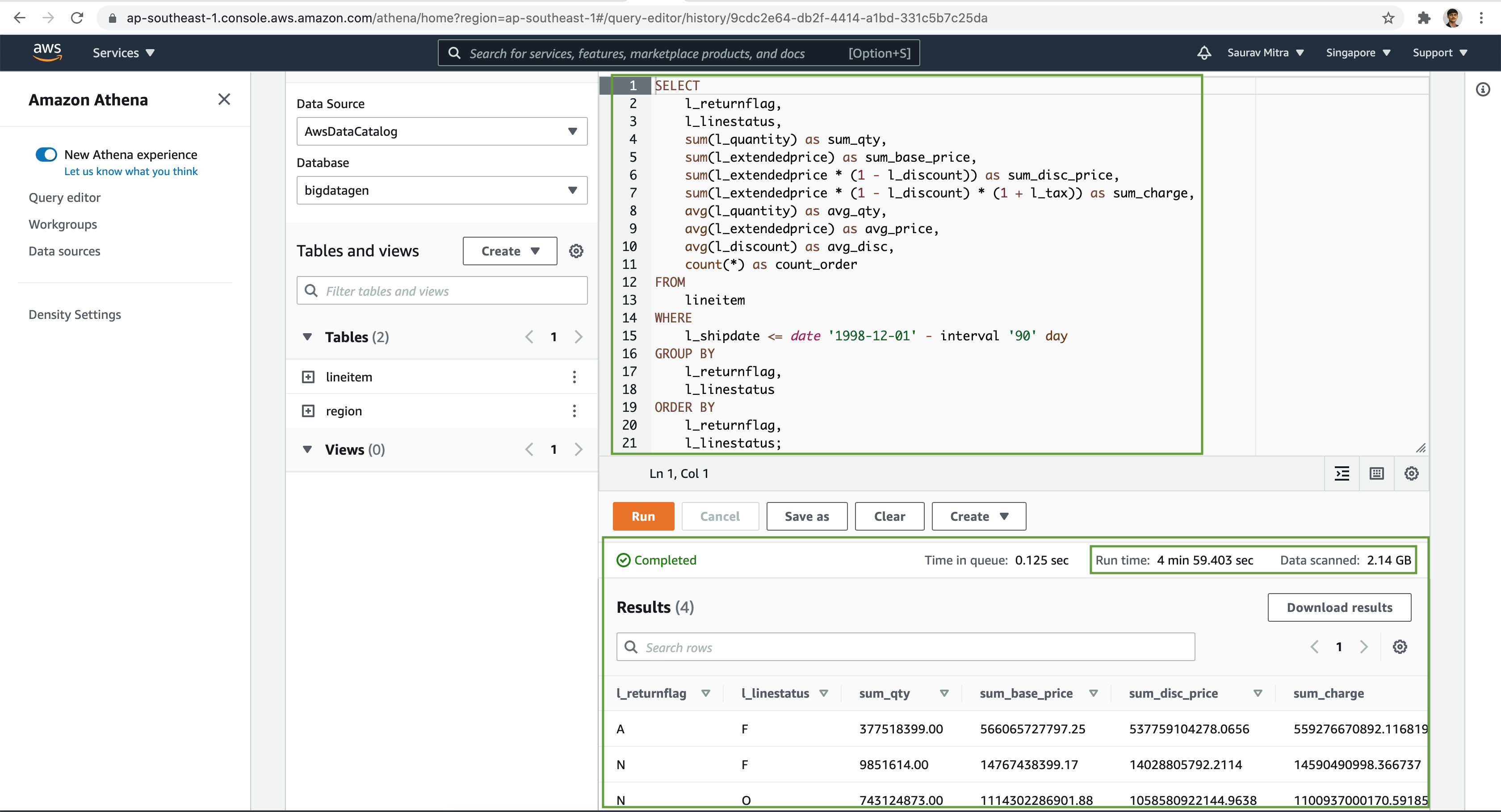This screenshot has width=1501, height=812.
Task: Expand the region table columns
Action: pyautogui.click(x=308, y=410)
